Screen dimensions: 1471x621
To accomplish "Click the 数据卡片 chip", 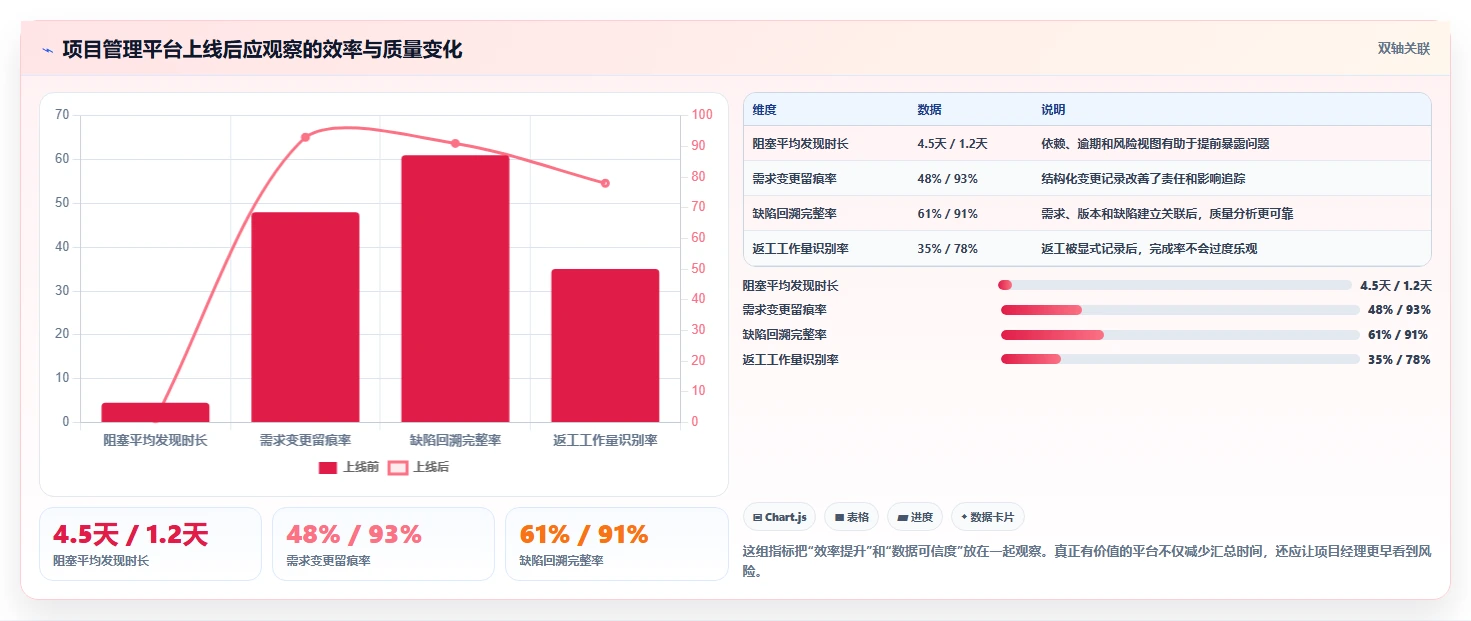I will [988, 517].
